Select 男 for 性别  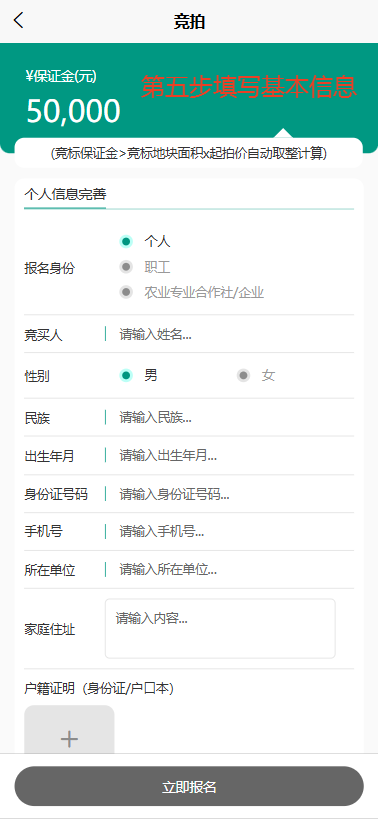139,375
